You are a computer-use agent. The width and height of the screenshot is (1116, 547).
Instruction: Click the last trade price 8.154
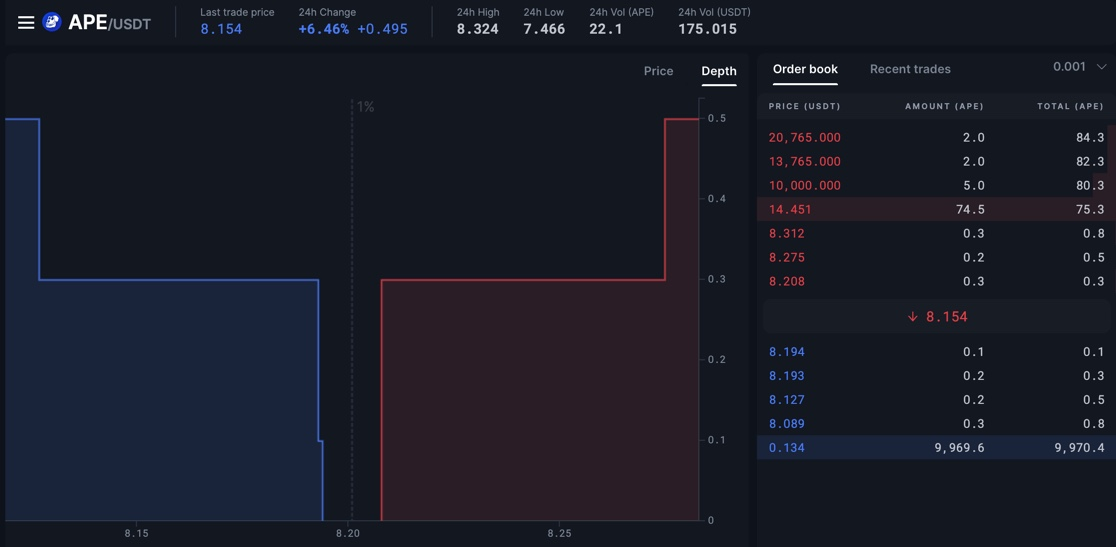(221, 29)
